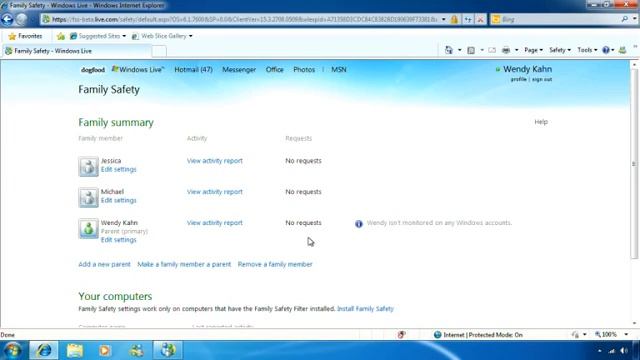Click Add a new parent
This screenshot has height=360, width=640.
tap(104, 264)
